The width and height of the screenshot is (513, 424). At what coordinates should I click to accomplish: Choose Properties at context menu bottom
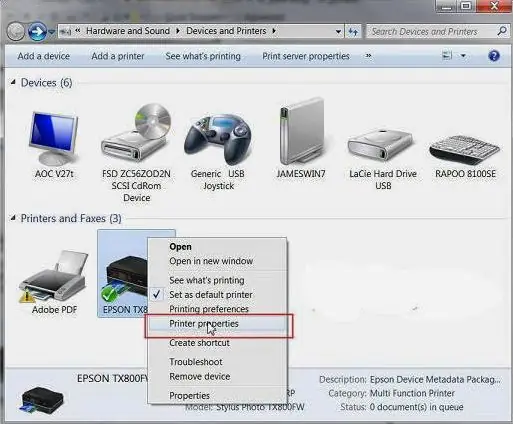click(217, 396)
